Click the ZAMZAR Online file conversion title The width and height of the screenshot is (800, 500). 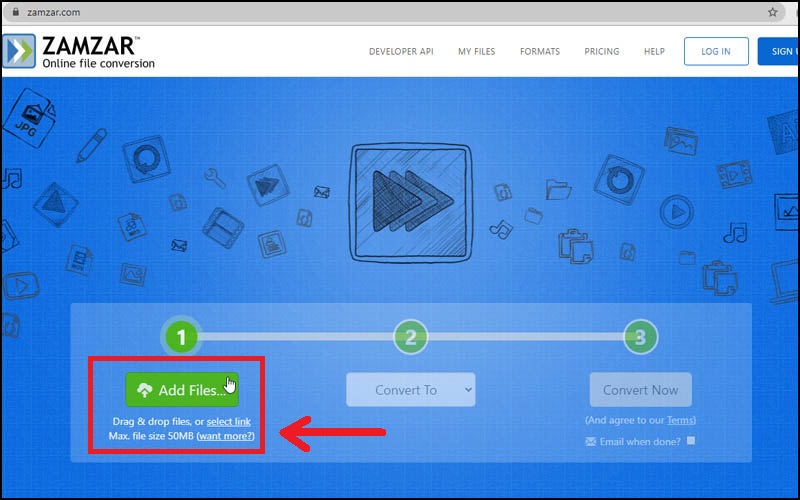pos(98,52)
